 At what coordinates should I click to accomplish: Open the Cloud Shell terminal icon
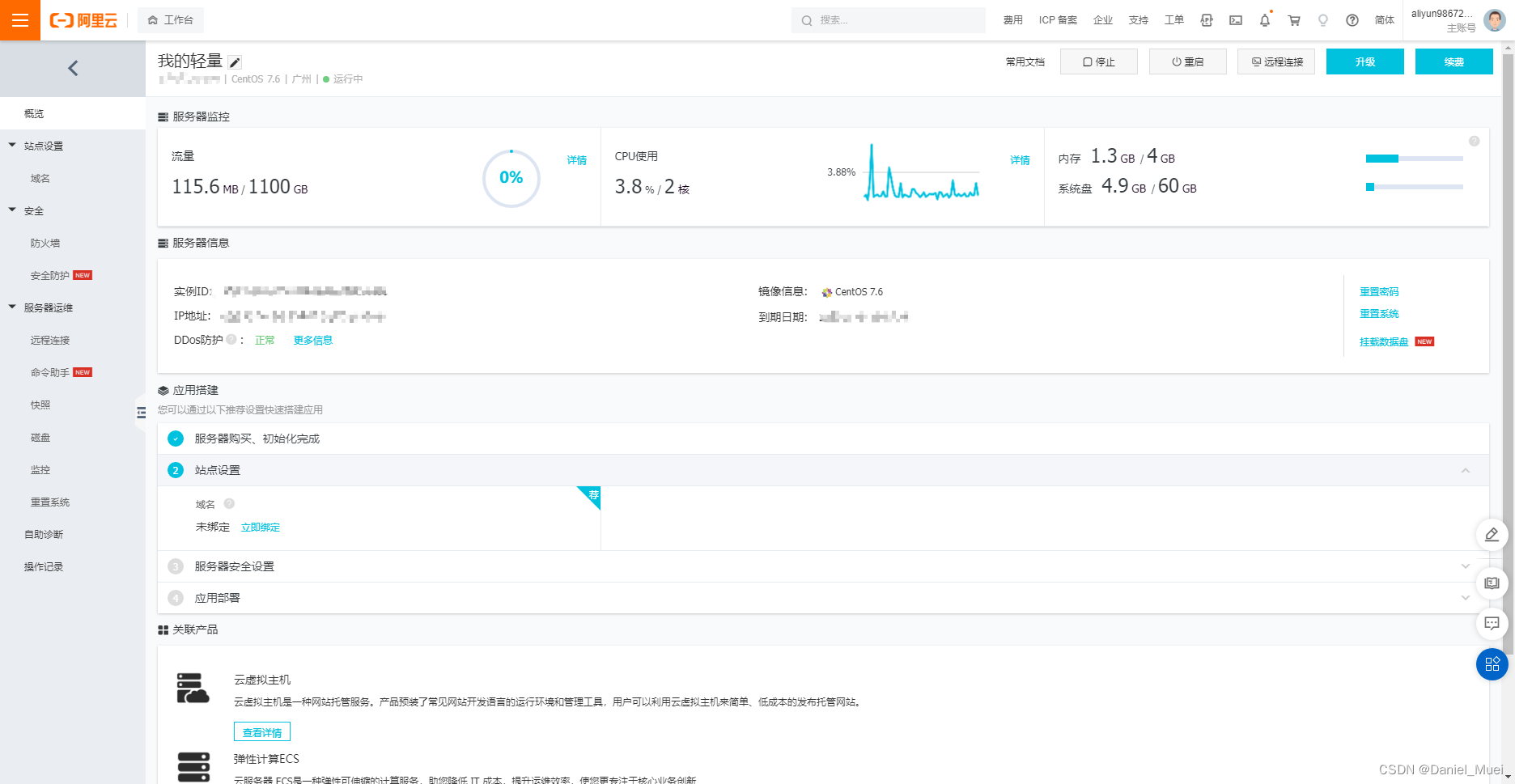coord(1236,20)
